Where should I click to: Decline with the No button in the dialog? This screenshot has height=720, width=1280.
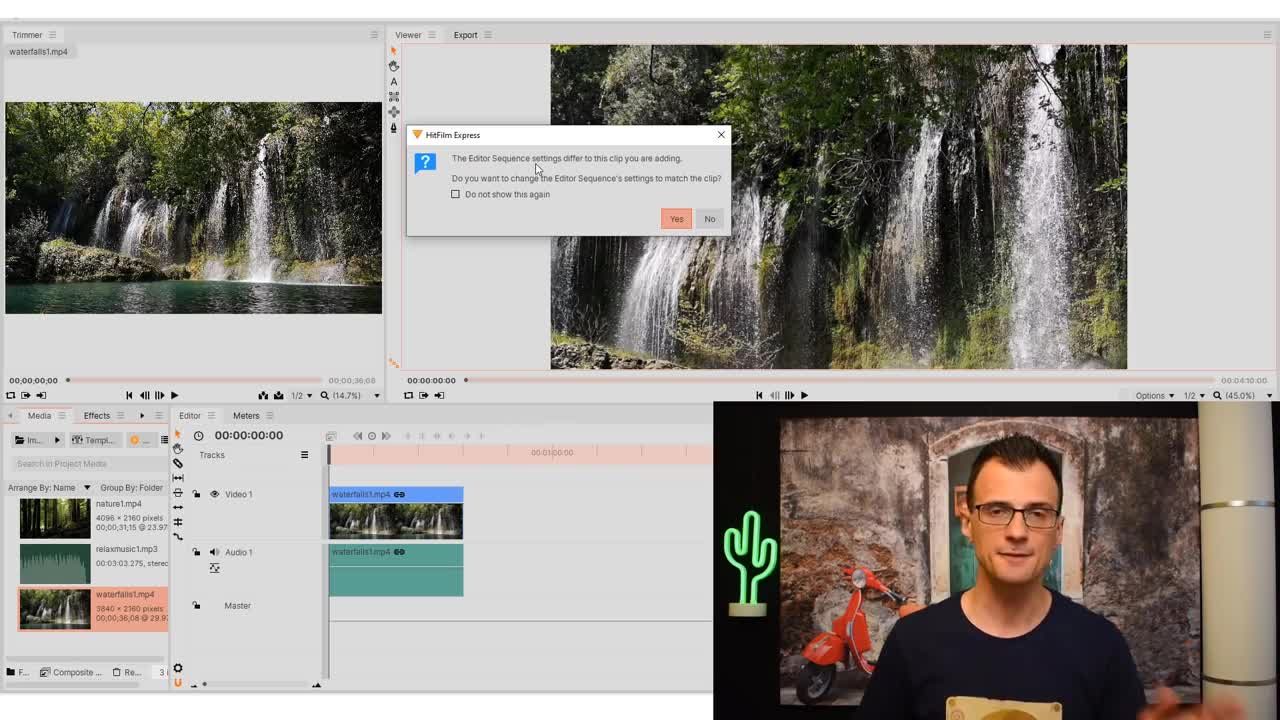point(709,219)
